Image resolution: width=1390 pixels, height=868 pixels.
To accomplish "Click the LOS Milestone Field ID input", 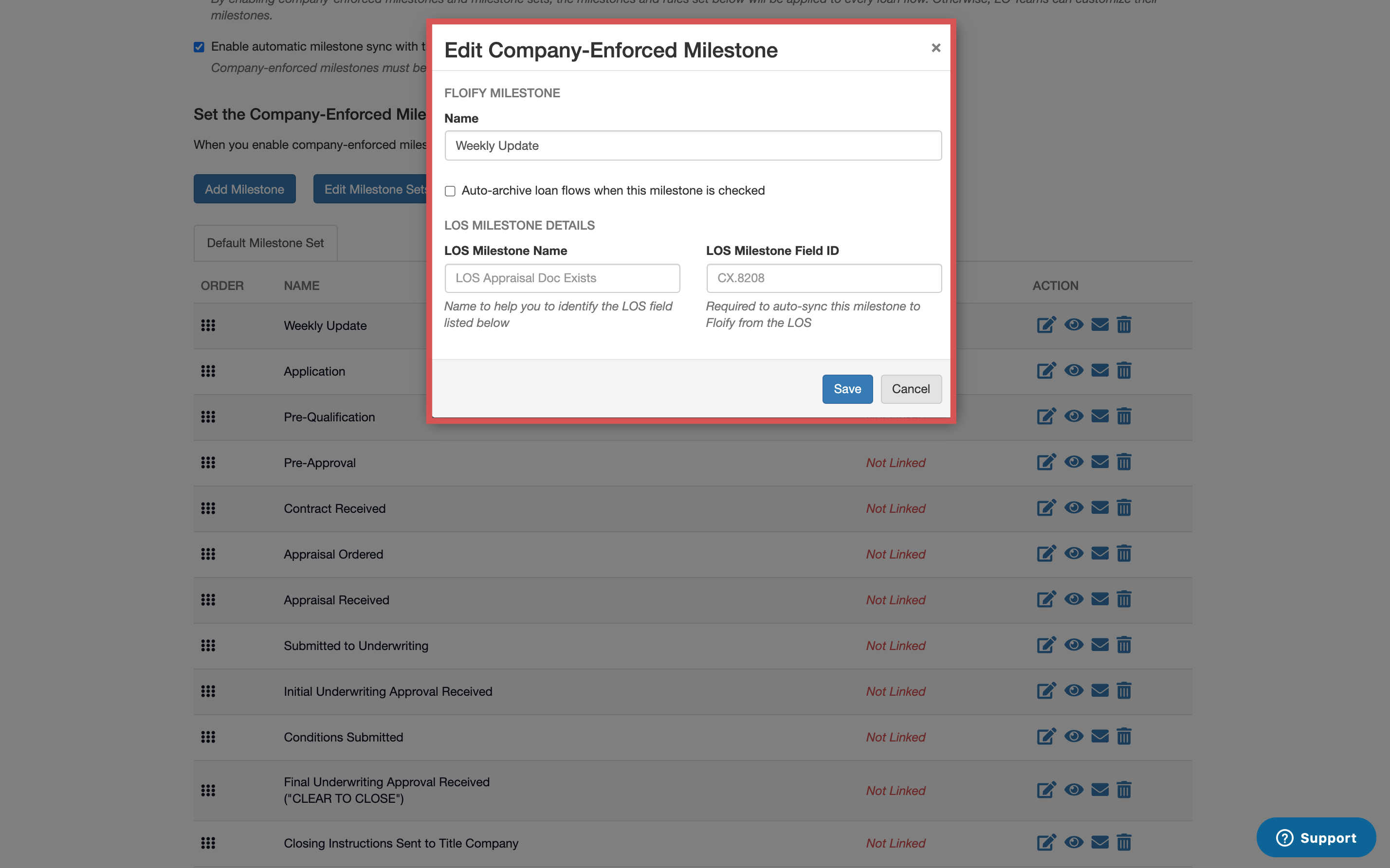I will 823,278.
